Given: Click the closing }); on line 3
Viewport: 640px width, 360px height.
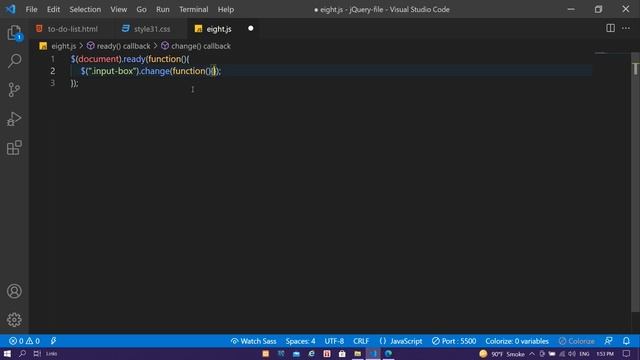Looking at the screenshot, I should click(74, 83).
